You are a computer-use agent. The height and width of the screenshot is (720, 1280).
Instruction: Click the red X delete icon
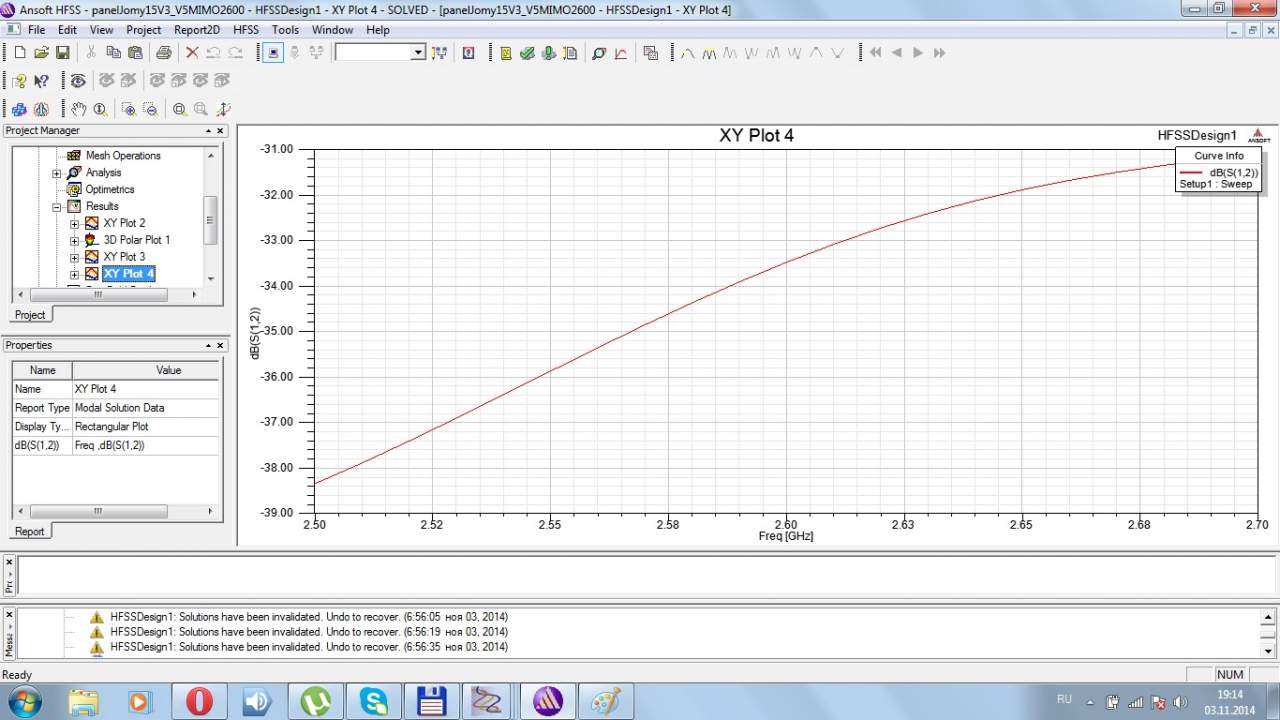point(192,53)
